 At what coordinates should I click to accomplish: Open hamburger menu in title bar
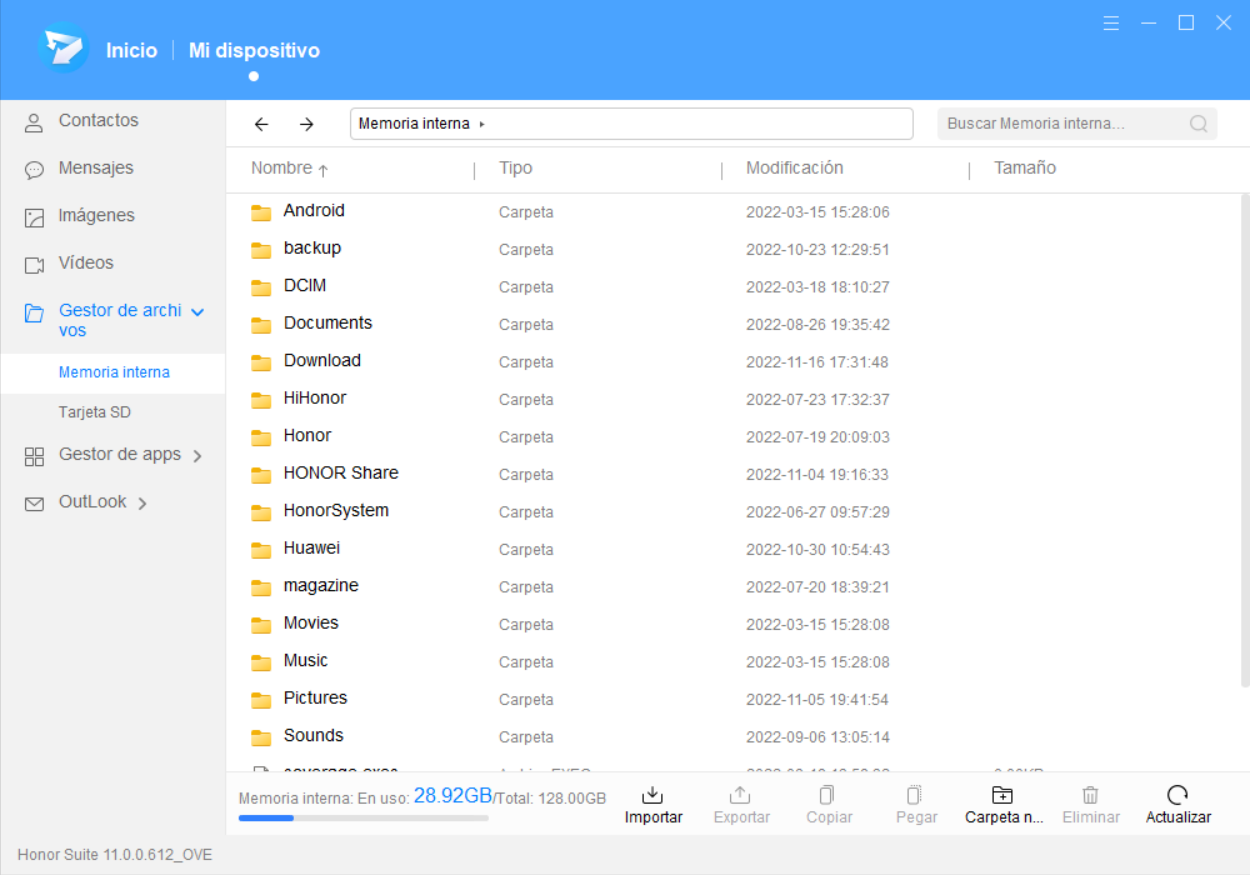pyautogui.click(x=1111, y=23)
